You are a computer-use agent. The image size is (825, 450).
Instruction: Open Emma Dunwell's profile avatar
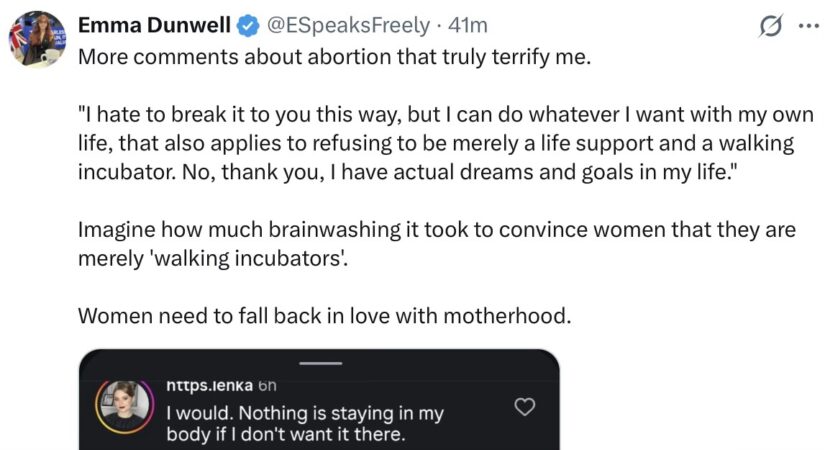[38, 39]
